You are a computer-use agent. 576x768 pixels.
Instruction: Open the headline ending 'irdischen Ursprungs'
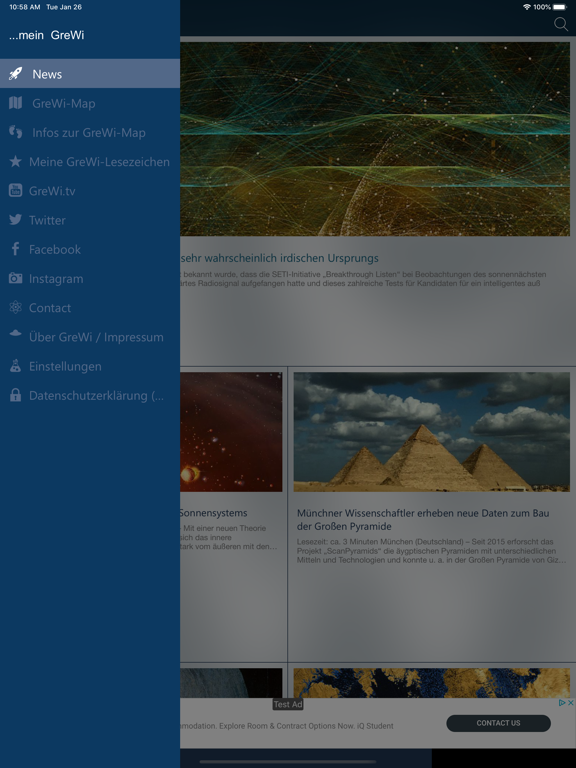click(x=279, y=258)
